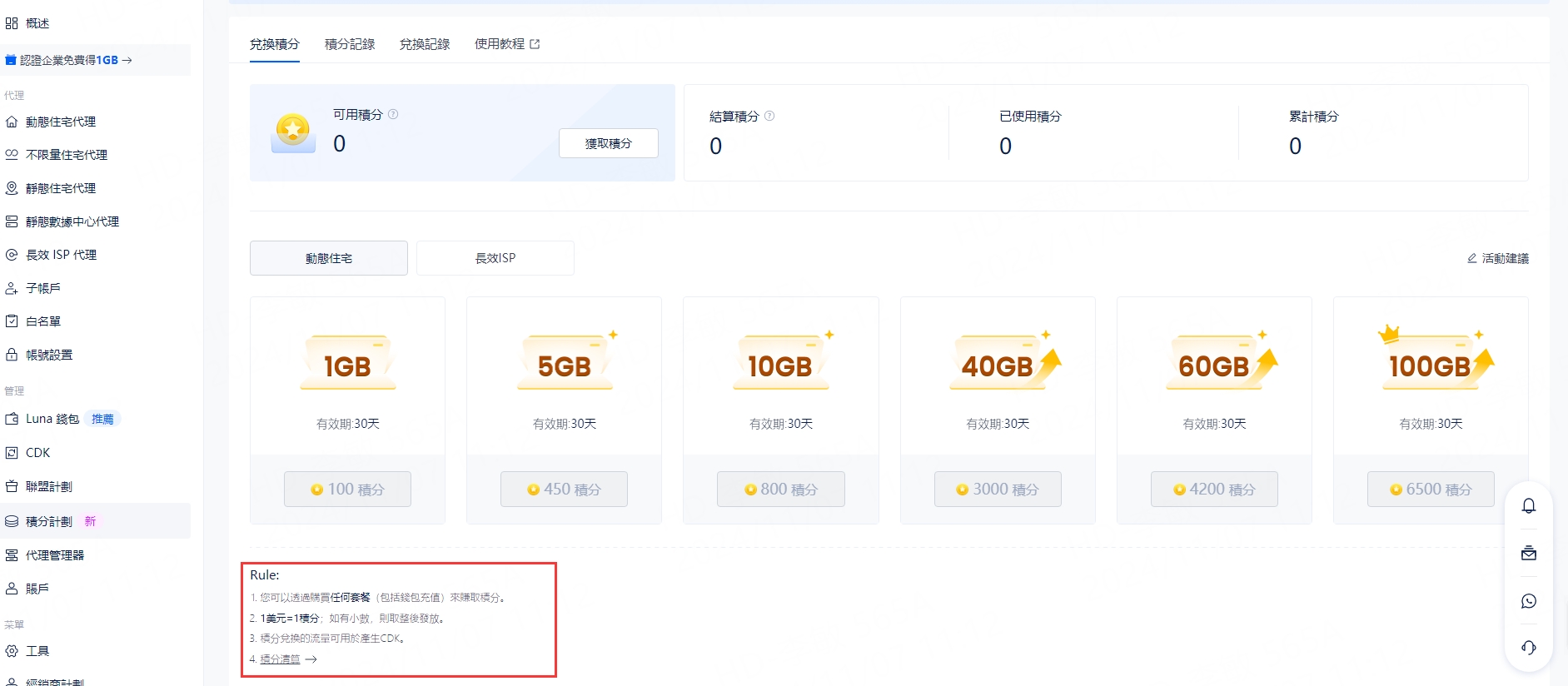Open the WhatsApp chat icon
The height and width of the screenshot is (686, 1568).
pyautogui.click(x=1528, y=601)
